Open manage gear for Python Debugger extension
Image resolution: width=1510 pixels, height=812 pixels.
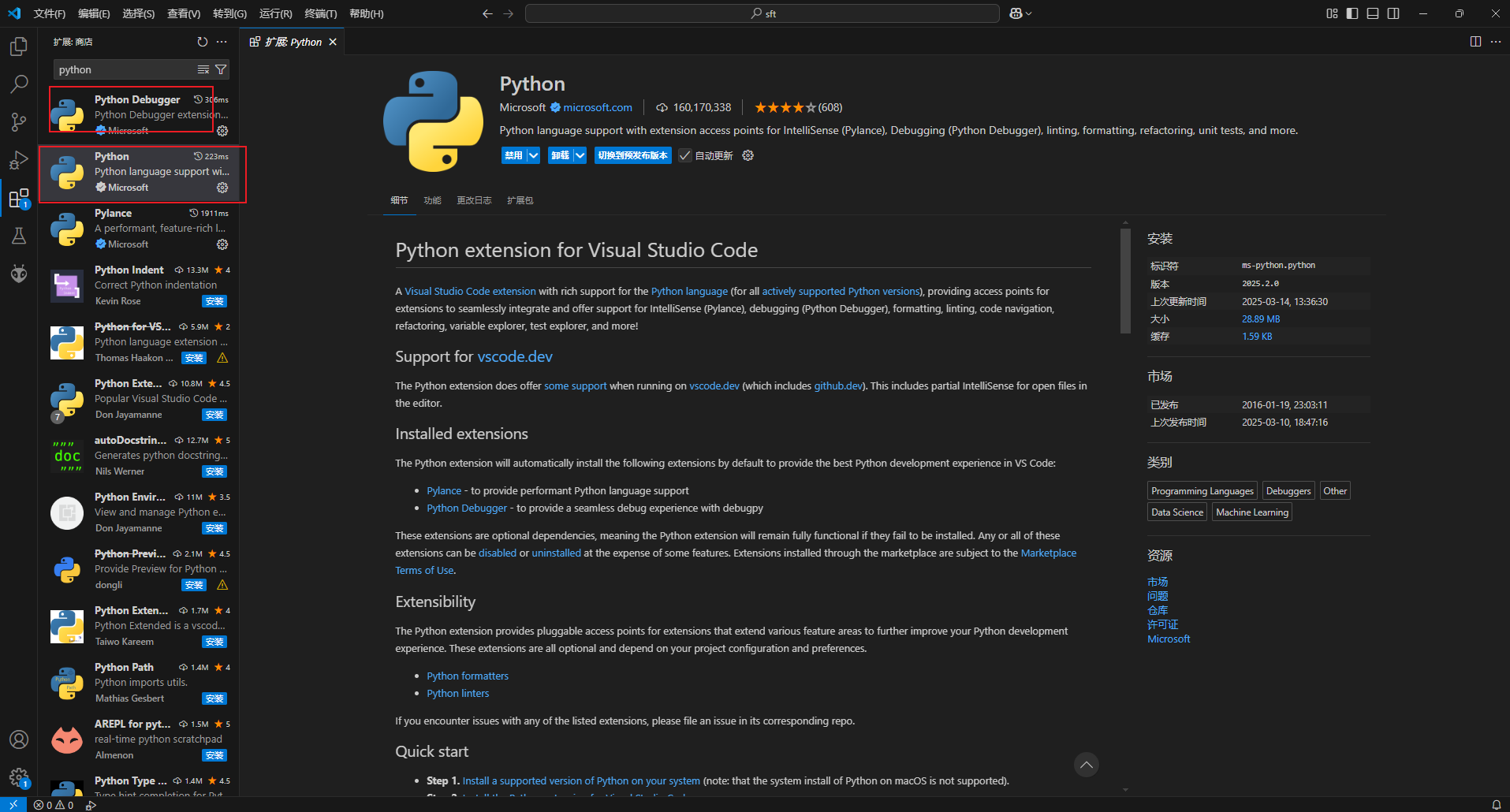(222, 131)
